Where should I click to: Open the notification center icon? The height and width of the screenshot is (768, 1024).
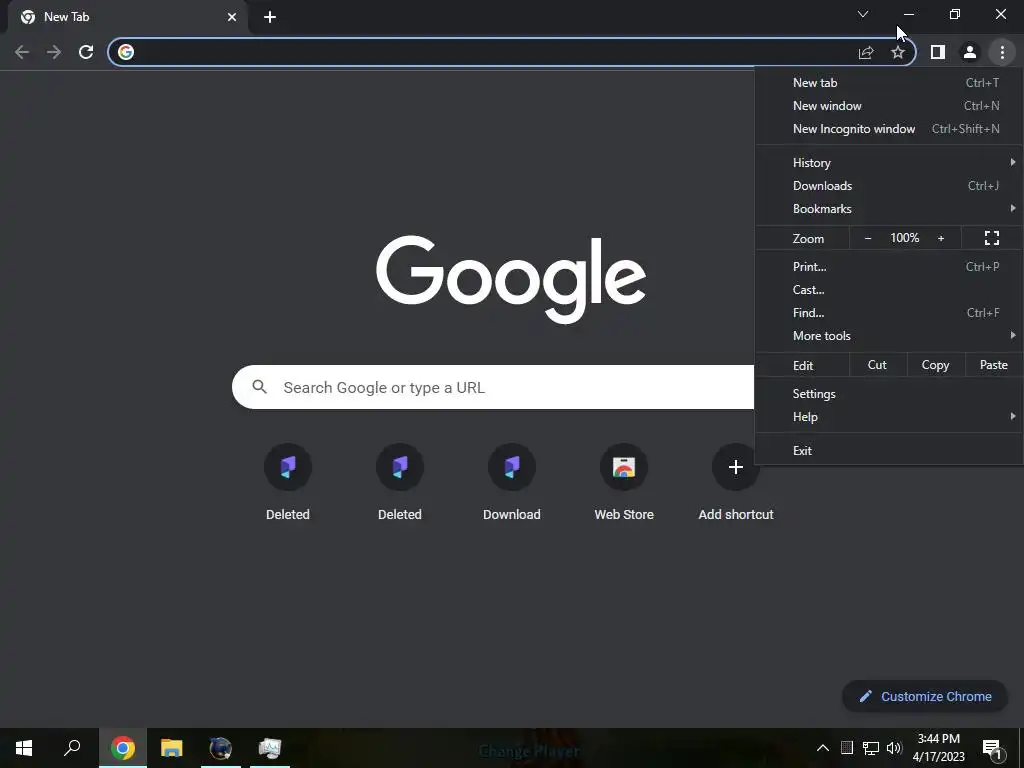993,748
